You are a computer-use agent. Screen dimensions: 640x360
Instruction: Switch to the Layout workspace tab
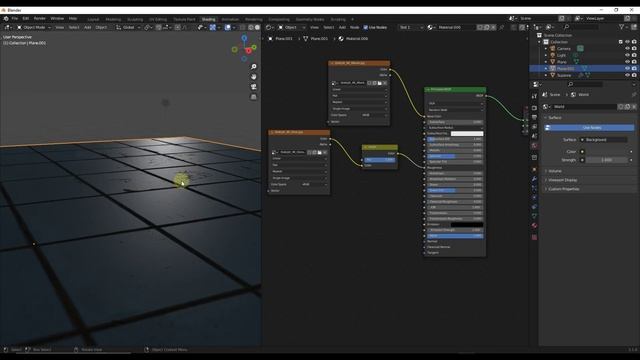tap(93, 19)
